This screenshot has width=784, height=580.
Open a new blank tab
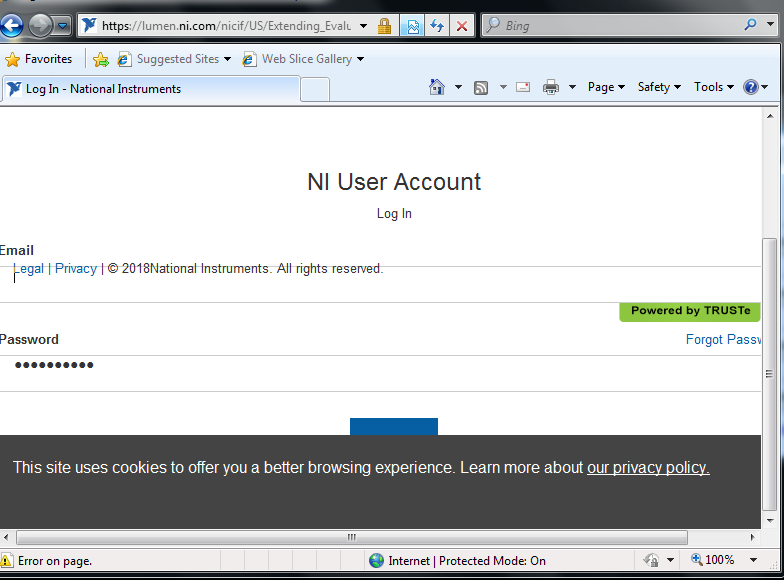315,90
